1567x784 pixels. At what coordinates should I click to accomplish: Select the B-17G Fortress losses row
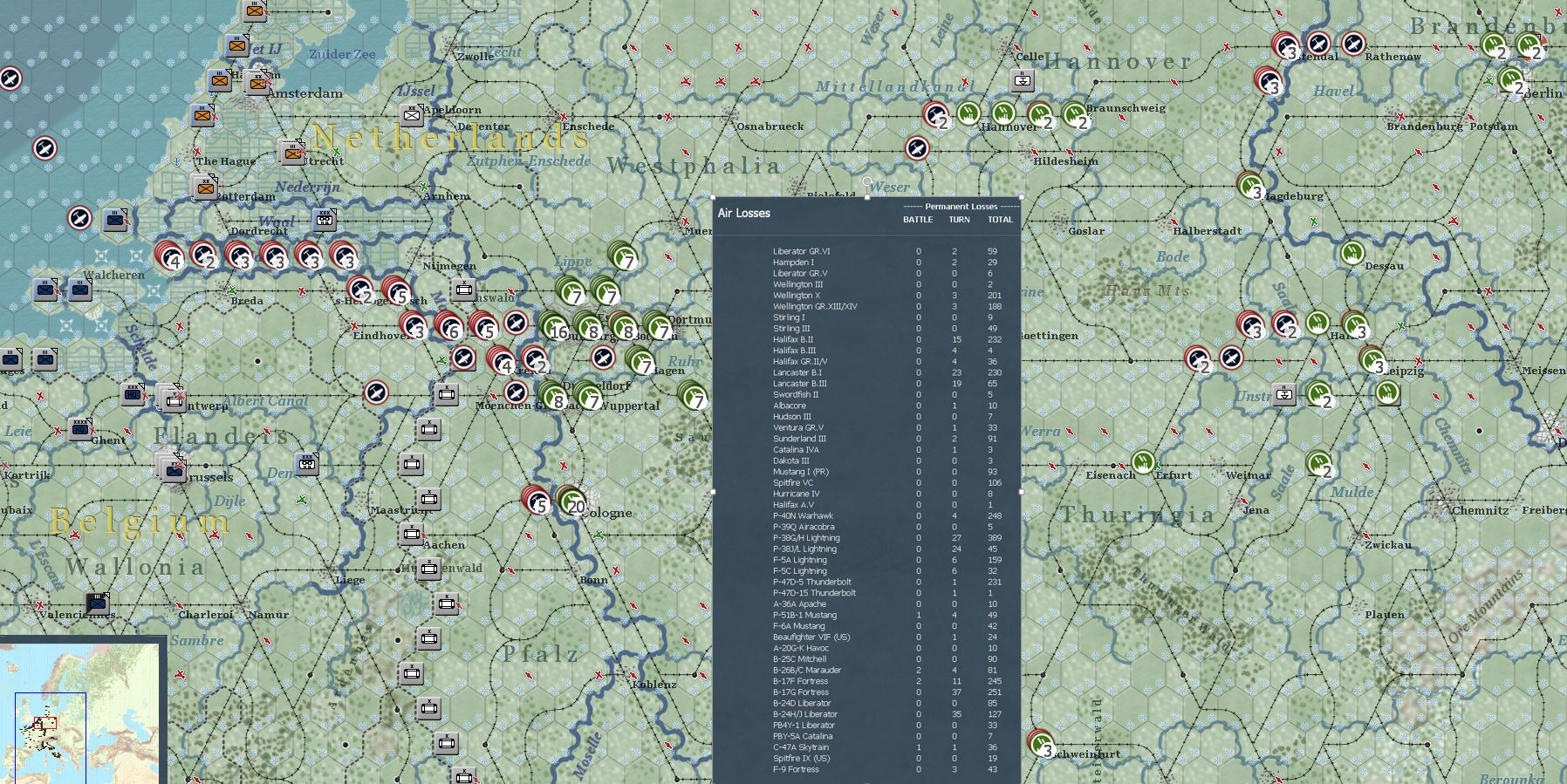tap(866, 692)
